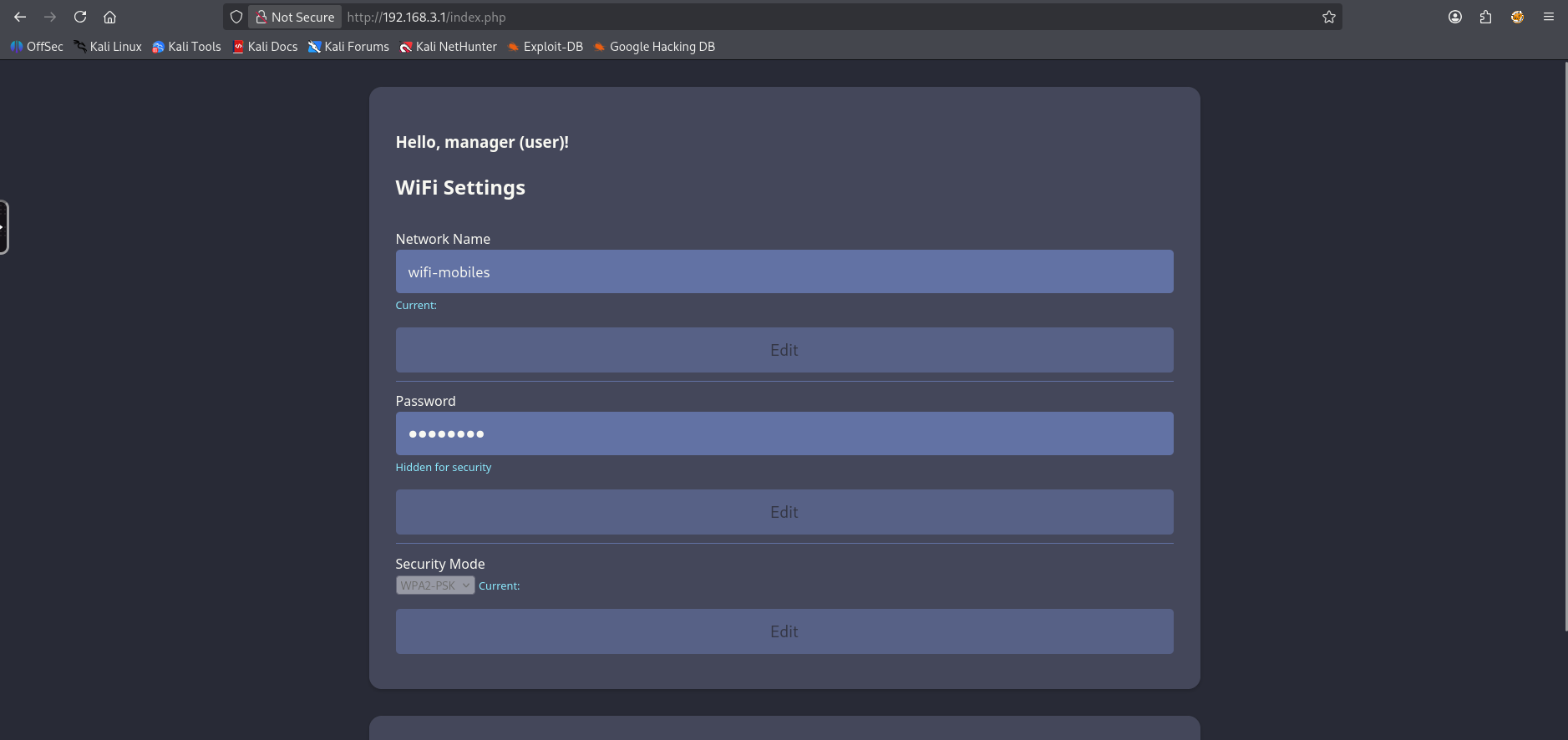Reload the current page
This screenshot has height=740, width=1568.
point(80,17)
